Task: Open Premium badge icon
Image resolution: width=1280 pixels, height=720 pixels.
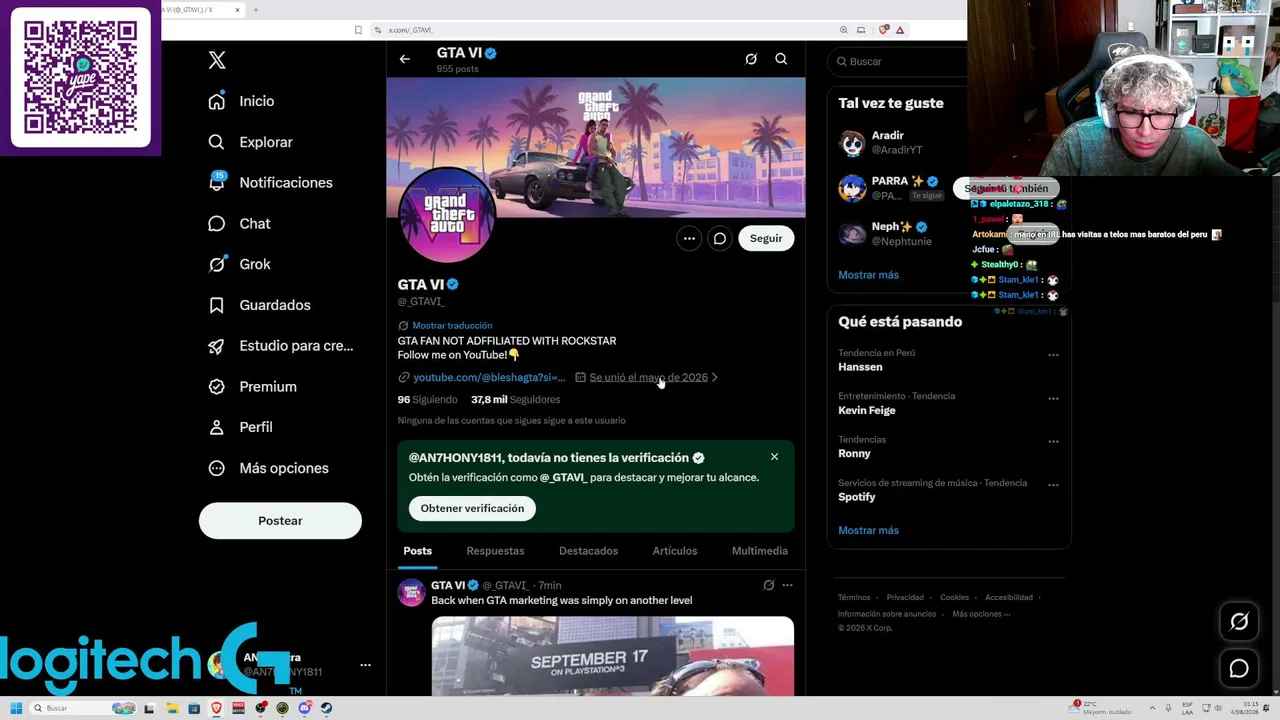Action: point(217,386)
